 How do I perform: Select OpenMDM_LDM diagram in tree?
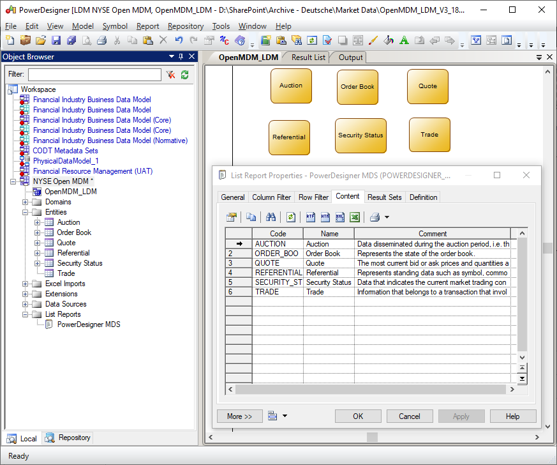pos(71,192)
